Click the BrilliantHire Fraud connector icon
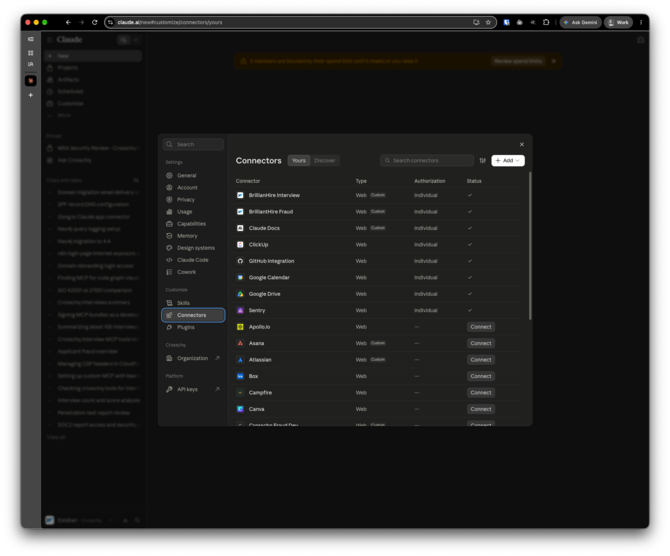 pos(240,212)
